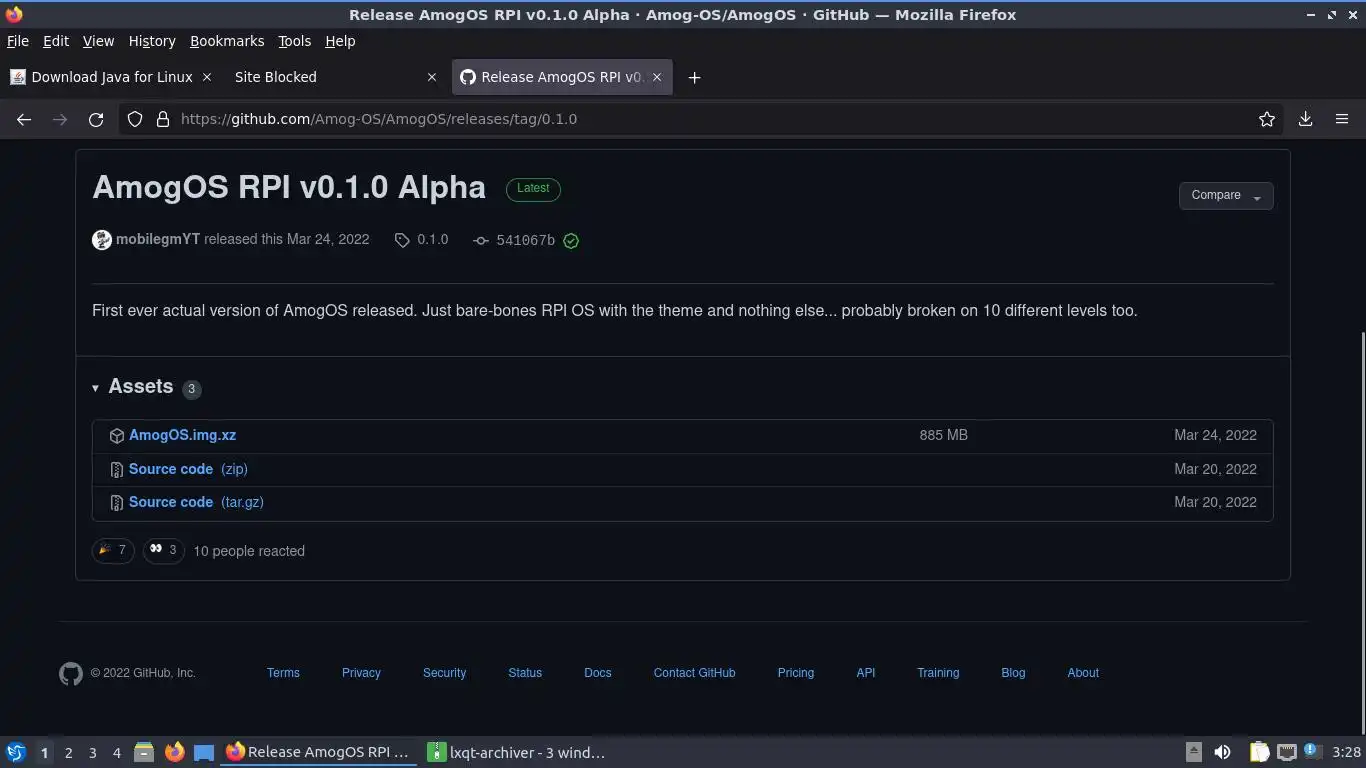This screenshot has width=1366, height=768.
Task: Switch to Download Java for Linux tab
Action: tap(111, 77)
